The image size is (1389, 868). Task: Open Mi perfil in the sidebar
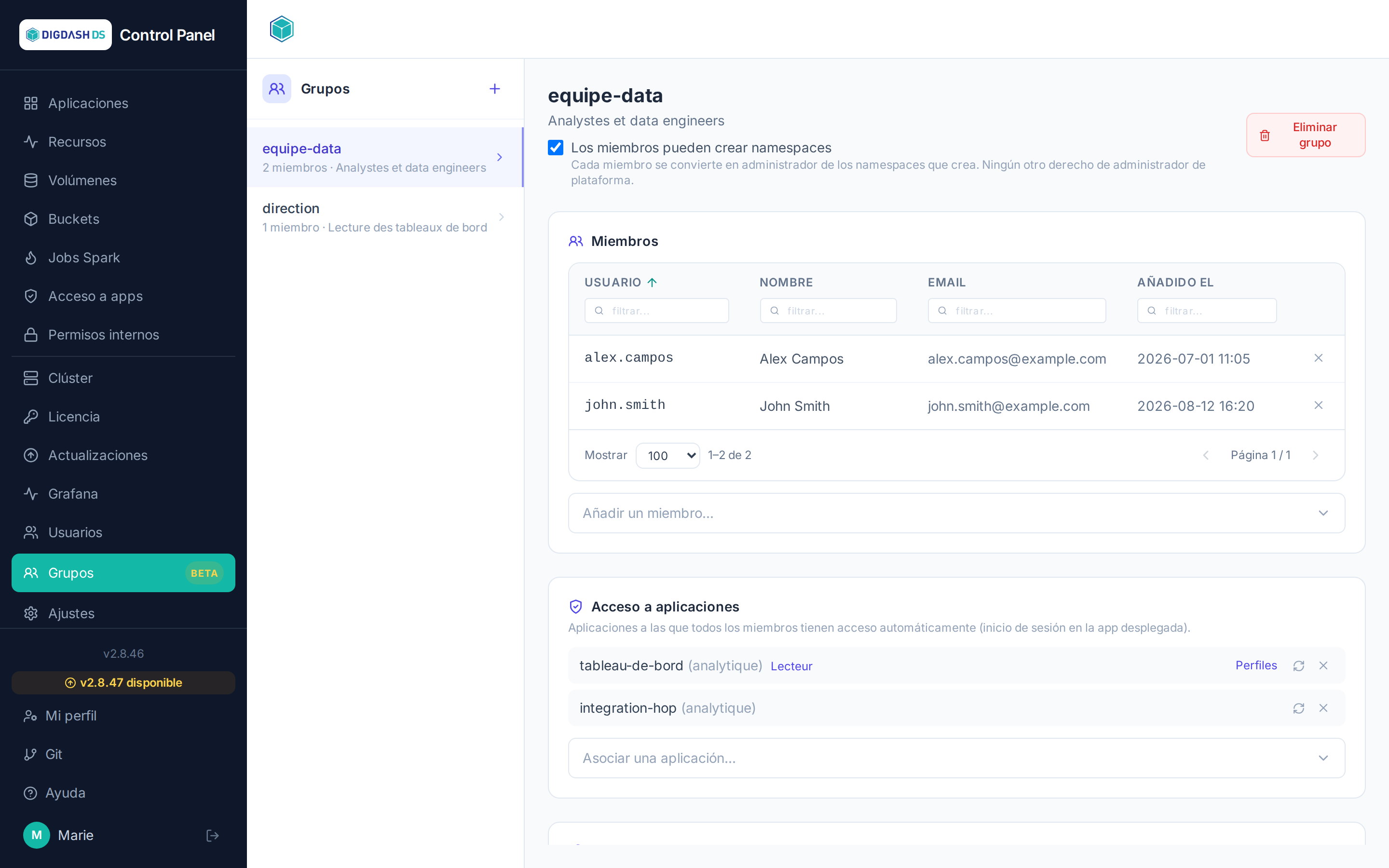point(123,716)
